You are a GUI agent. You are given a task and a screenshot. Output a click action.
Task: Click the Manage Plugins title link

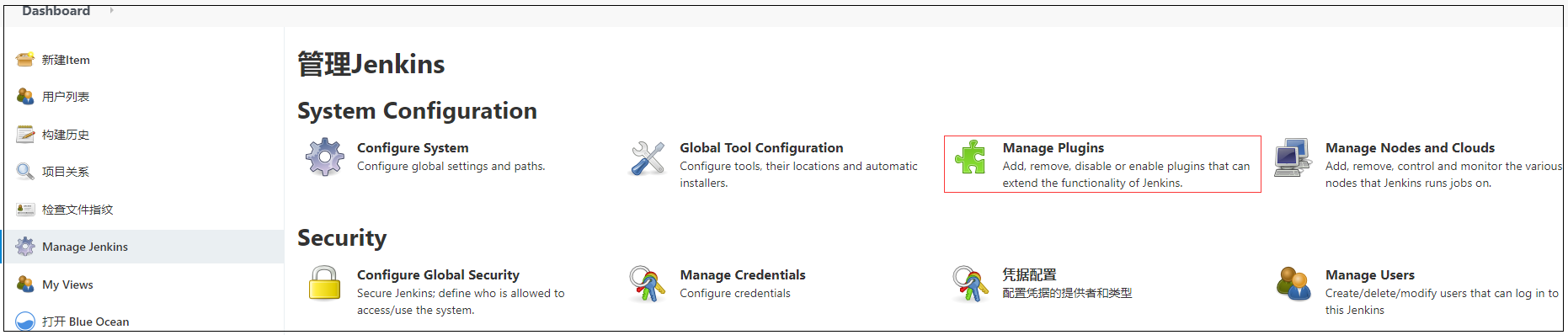coord(1053,147)
